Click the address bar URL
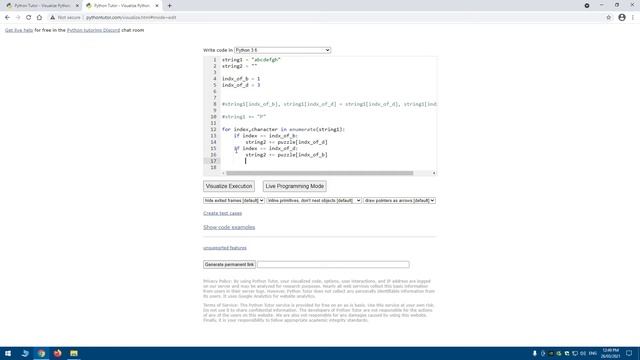 131,18
